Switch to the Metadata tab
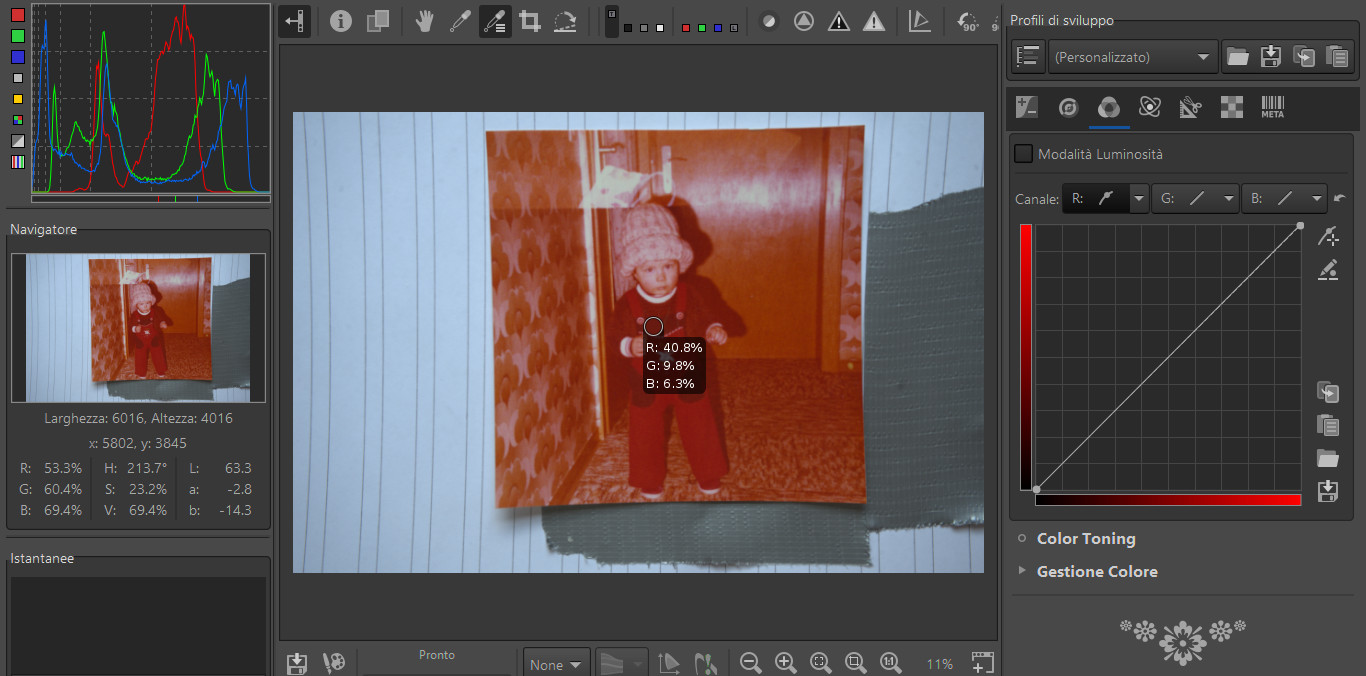The height and width of the screenshot is (676, 1366). (1272, 107)
